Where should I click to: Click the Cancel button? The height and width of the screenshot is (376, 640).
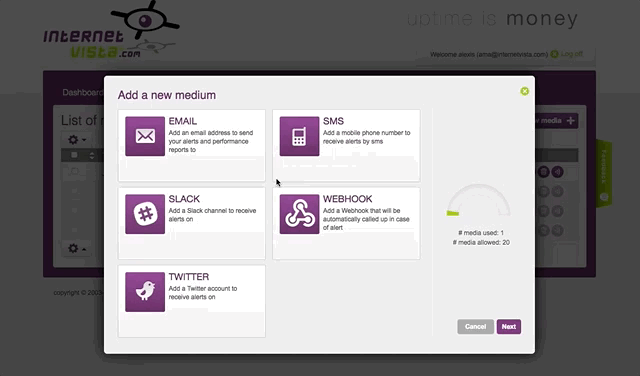(x=476, y=327)
